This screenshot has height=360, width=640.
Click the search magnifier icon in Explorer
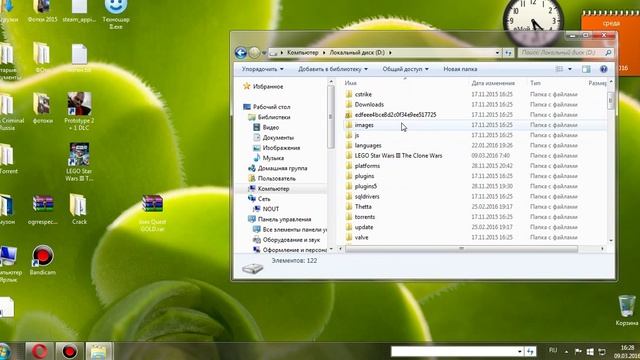608,53
